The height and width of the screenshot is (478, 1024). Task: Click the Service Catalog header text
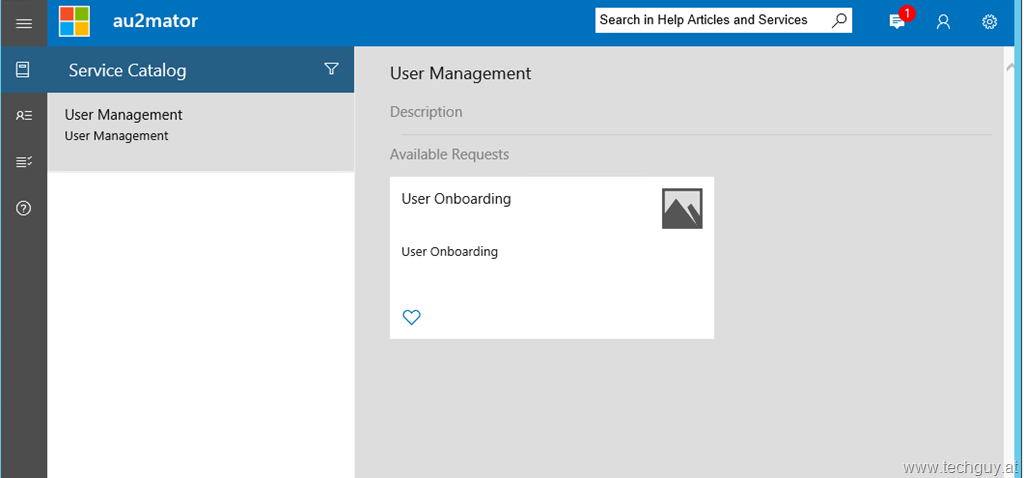click(x=127, y=71)
